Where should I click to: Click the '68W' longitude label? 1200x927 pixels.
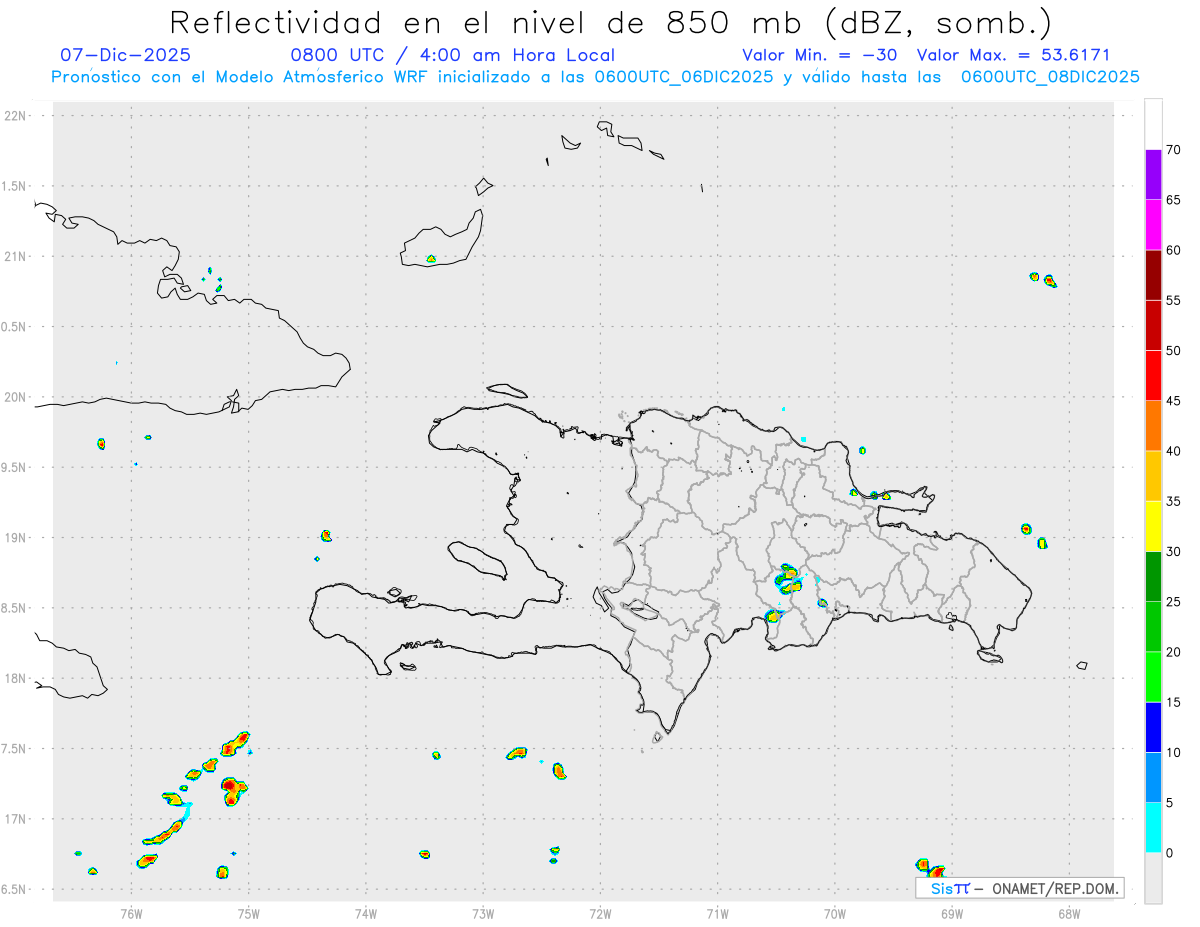tap(1068, 913)
